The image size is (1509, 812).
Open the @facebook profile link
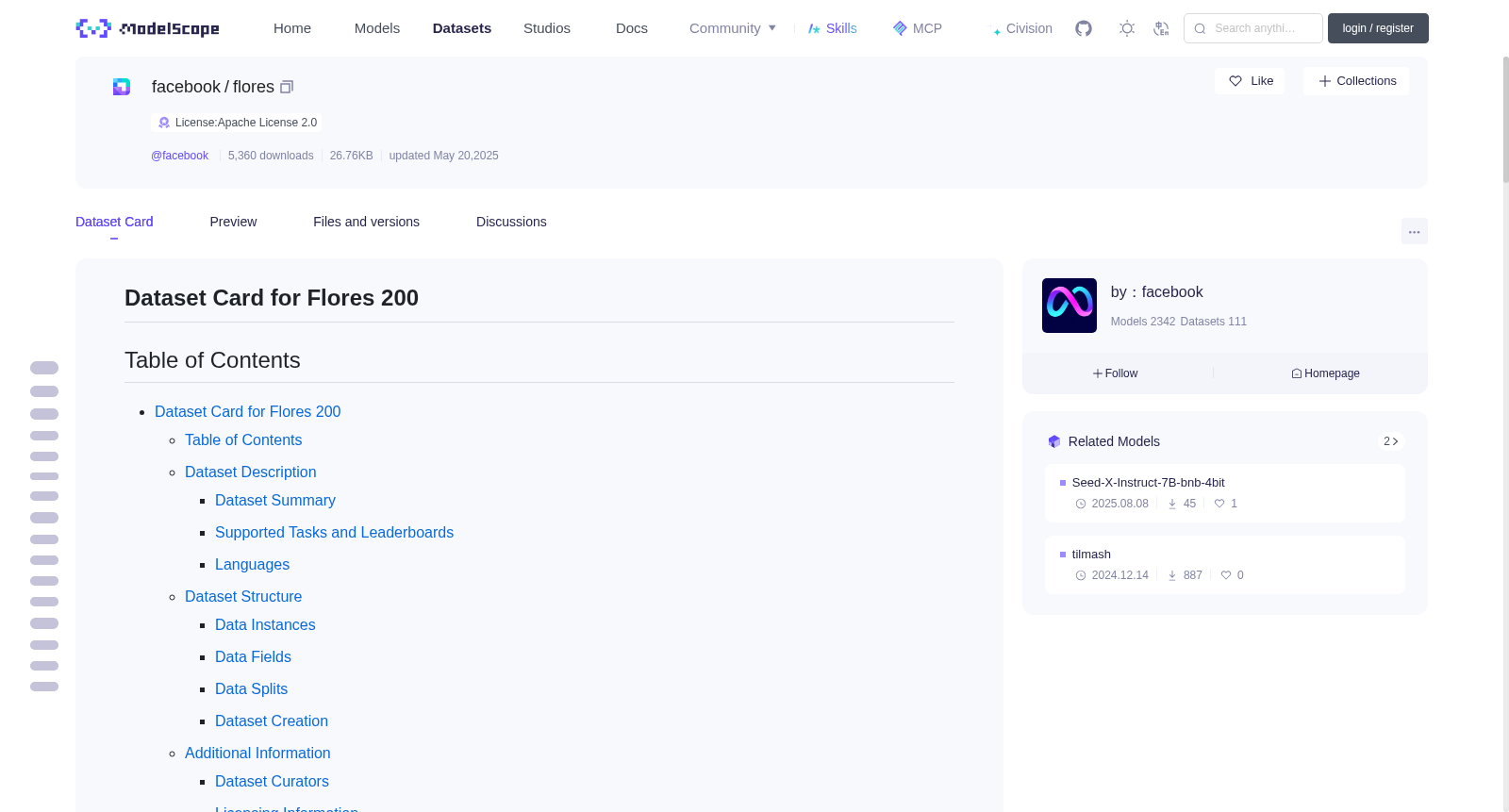click(179, 156)
